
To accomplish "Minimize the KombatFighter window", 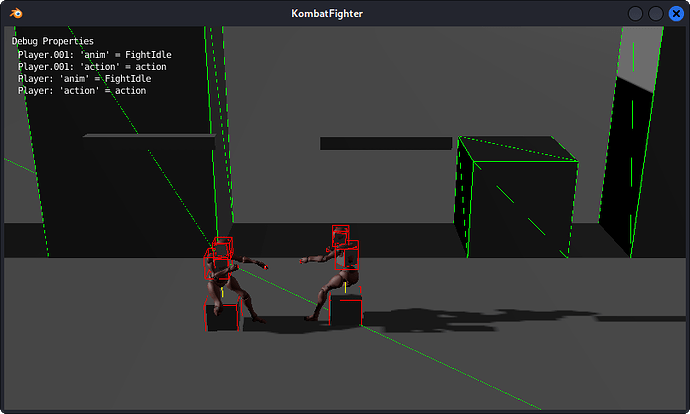I will 635,14.
